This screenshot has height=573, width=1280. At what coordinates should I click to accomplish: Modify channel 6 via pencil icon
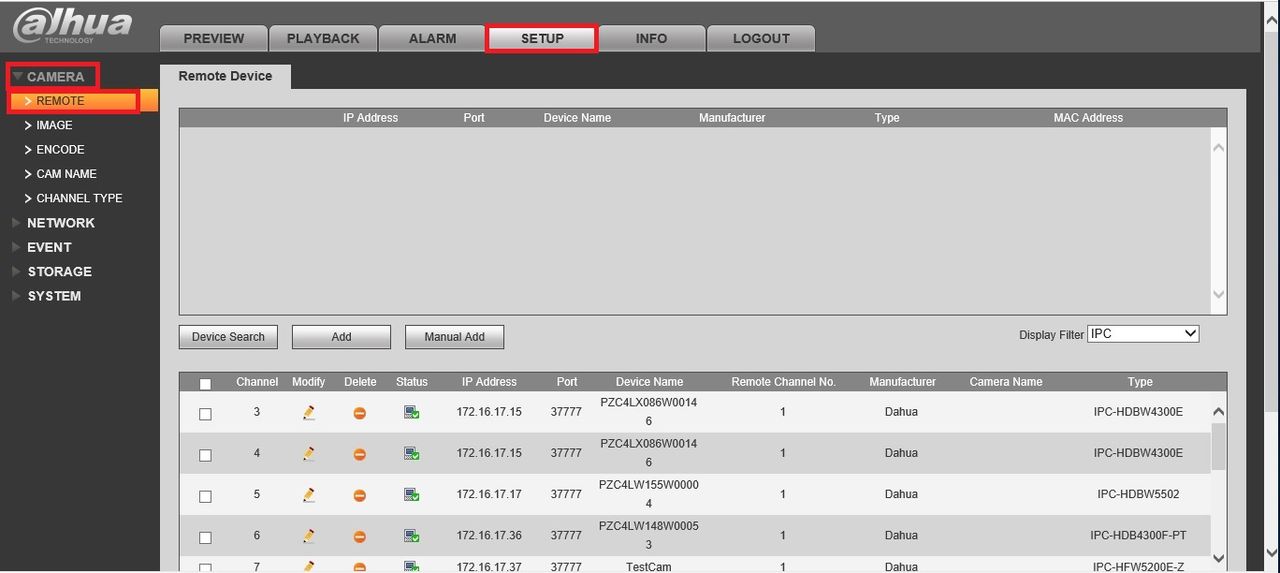(309, 536)
